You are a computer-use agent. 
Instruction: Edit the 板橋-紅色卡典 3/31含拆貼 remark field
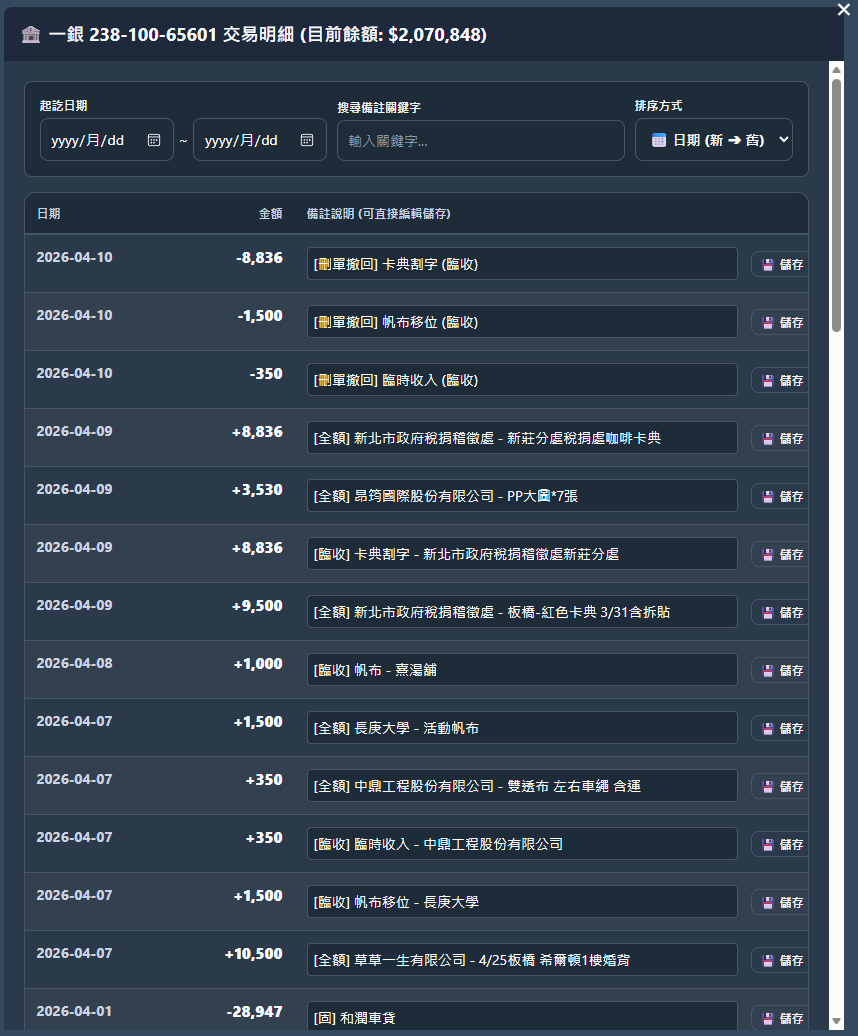point(521,612)
